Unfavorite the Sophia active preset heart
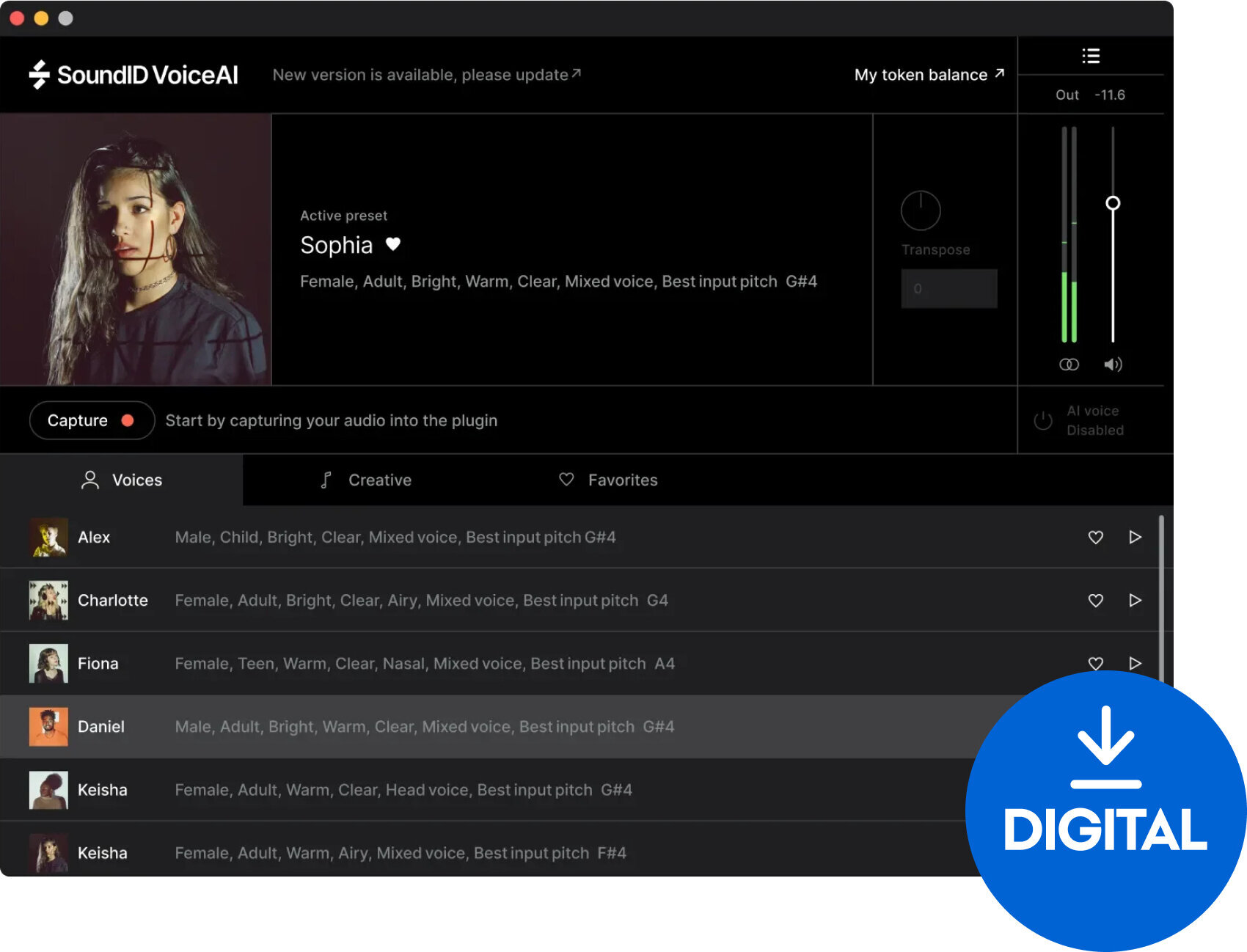Image resolution: width=1247 pixels, height=952 pixels. [x=393, y=244]
